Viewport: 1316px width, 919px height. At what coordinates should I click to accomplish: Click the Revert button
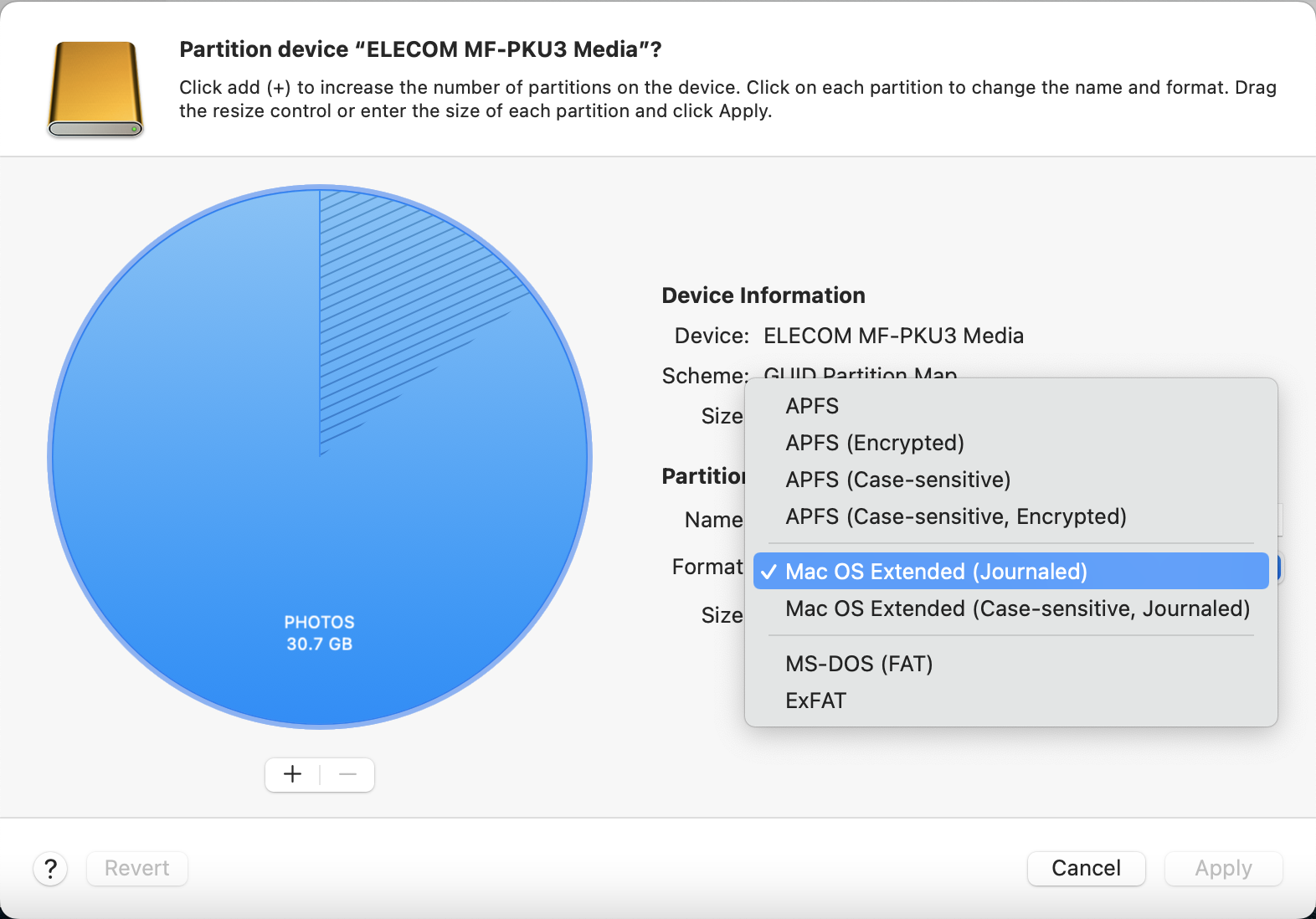(x=136, y=869)
